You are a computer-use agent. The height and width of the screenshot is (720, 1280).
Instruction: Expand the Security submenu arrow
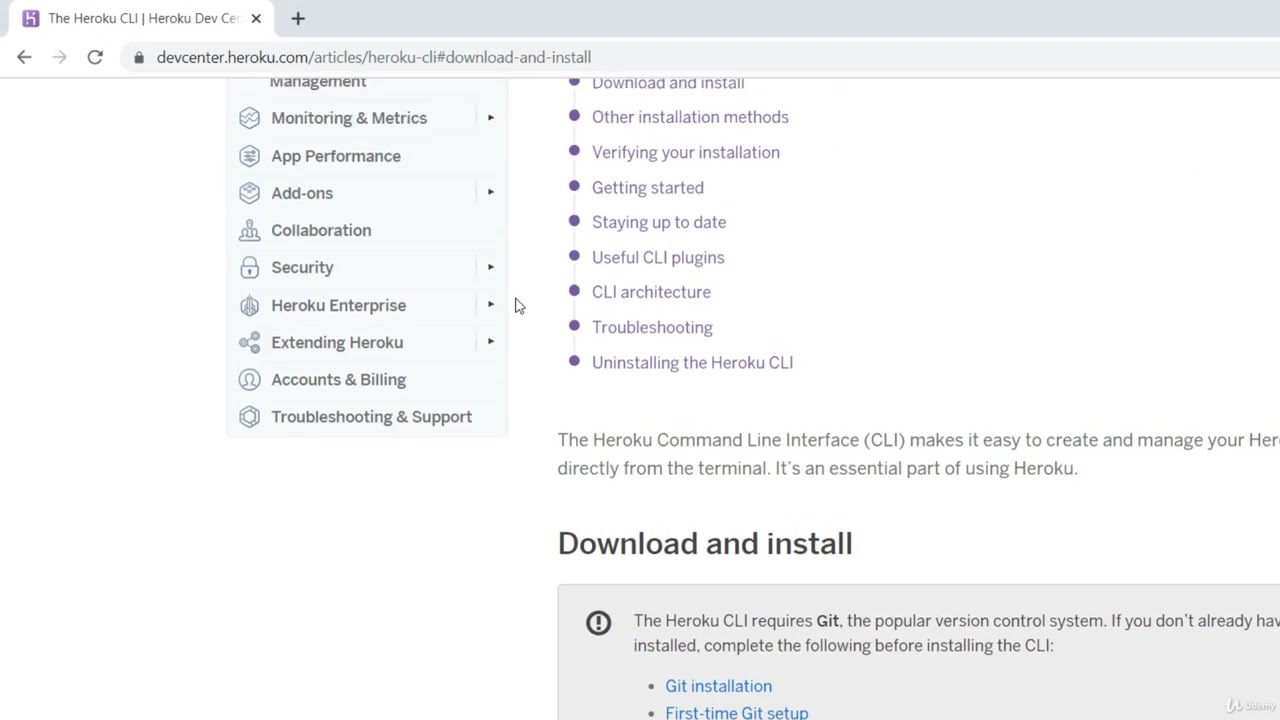[490, 267]
